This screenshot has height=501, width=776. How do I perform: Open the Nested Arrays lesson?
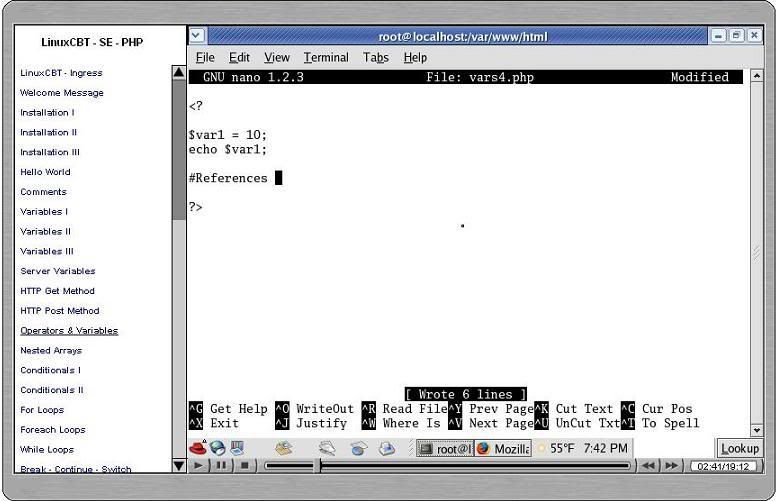(51, 350)
